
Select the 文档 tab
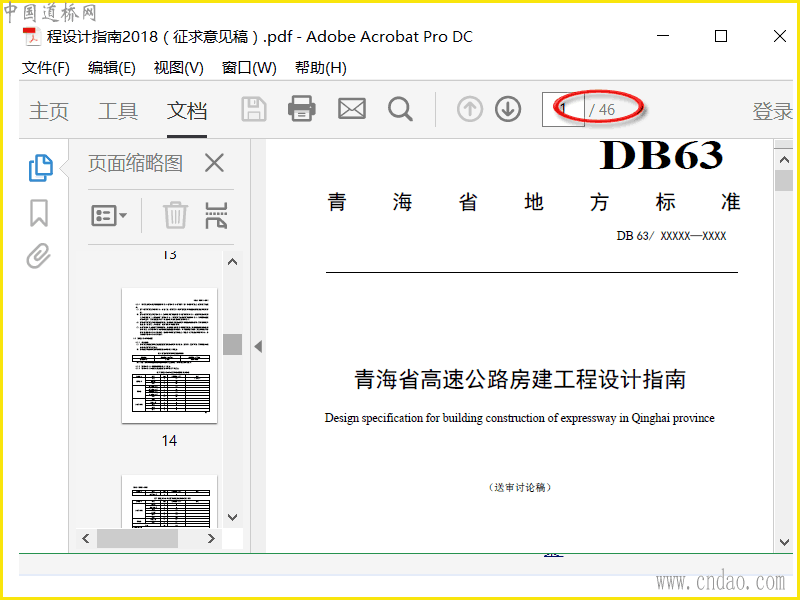pyautogui.click(x=187, y=111)
